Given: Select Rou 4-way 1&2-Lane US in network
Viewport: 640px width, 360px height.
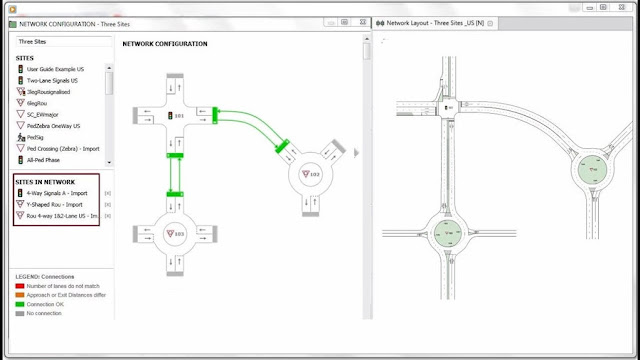Looking at the screenshot, I should (62, 216).
